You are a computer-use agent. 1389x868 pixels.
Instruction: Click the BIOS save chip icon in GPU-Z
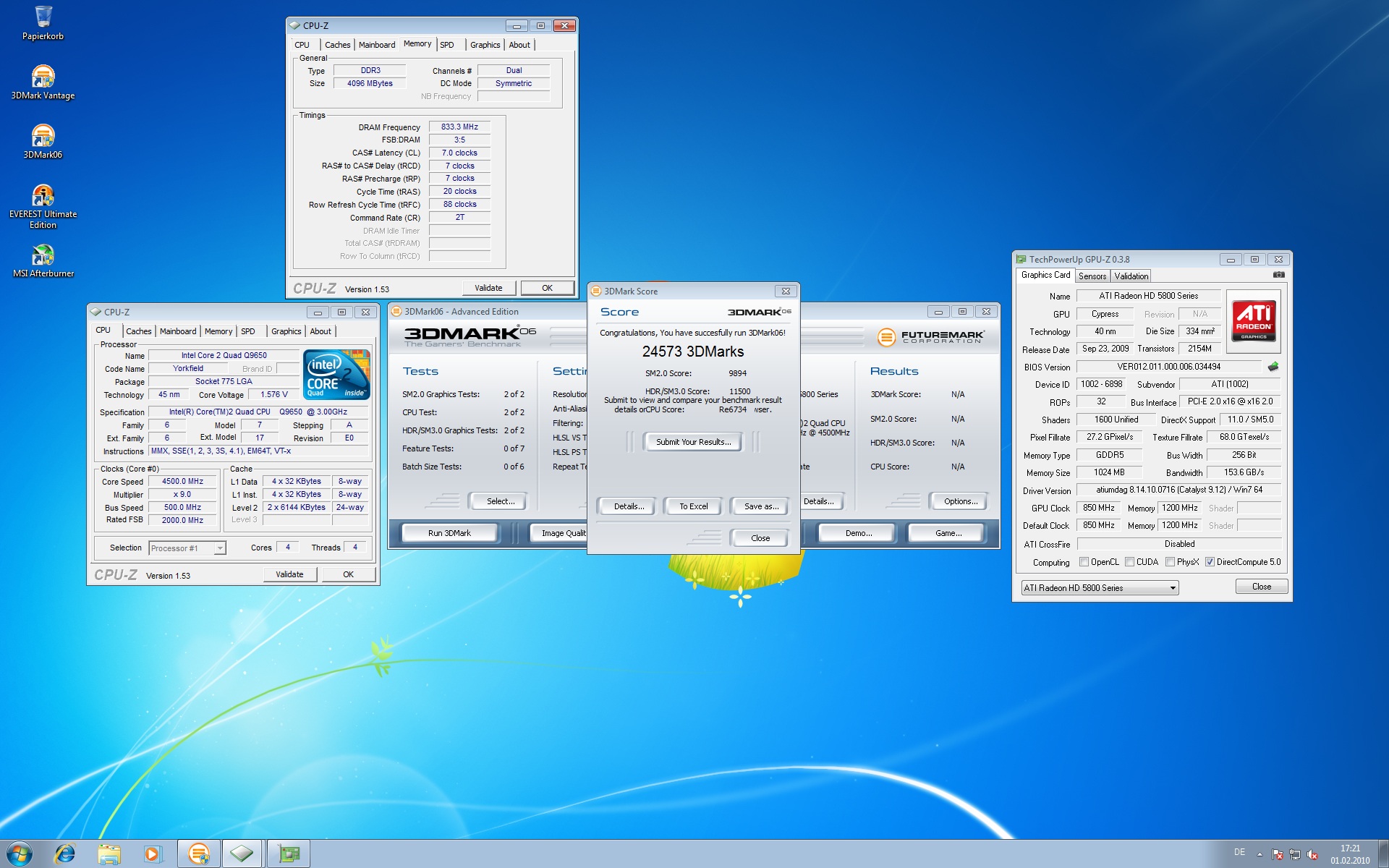(1273, 367)
